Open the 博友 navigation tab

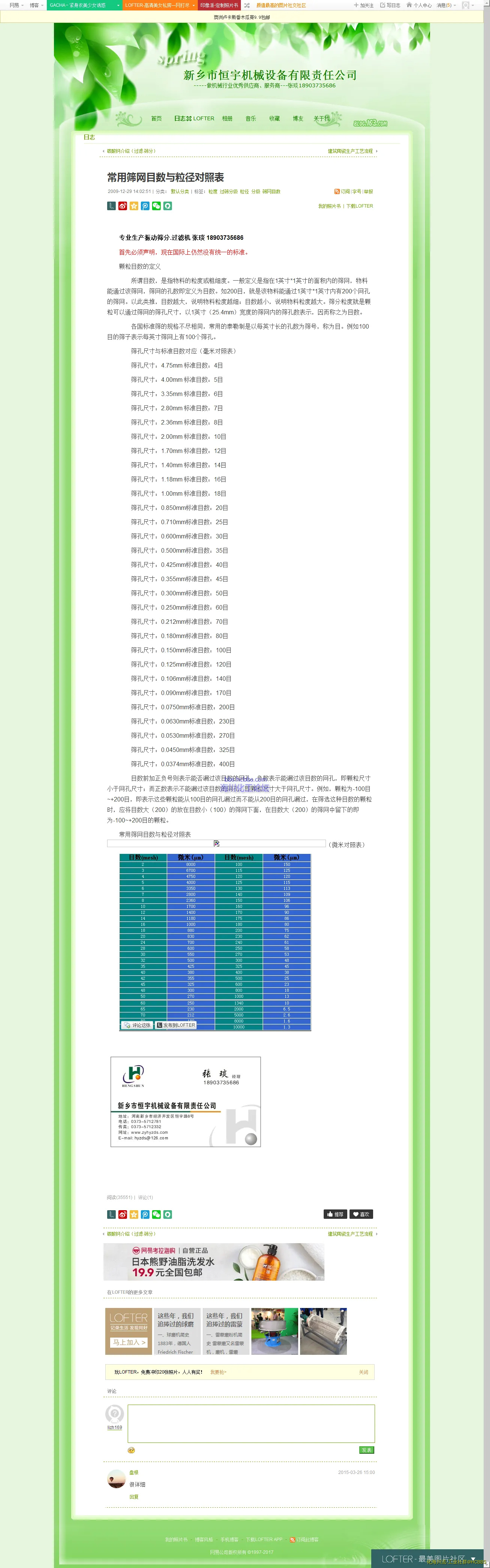tap(298, 119)
